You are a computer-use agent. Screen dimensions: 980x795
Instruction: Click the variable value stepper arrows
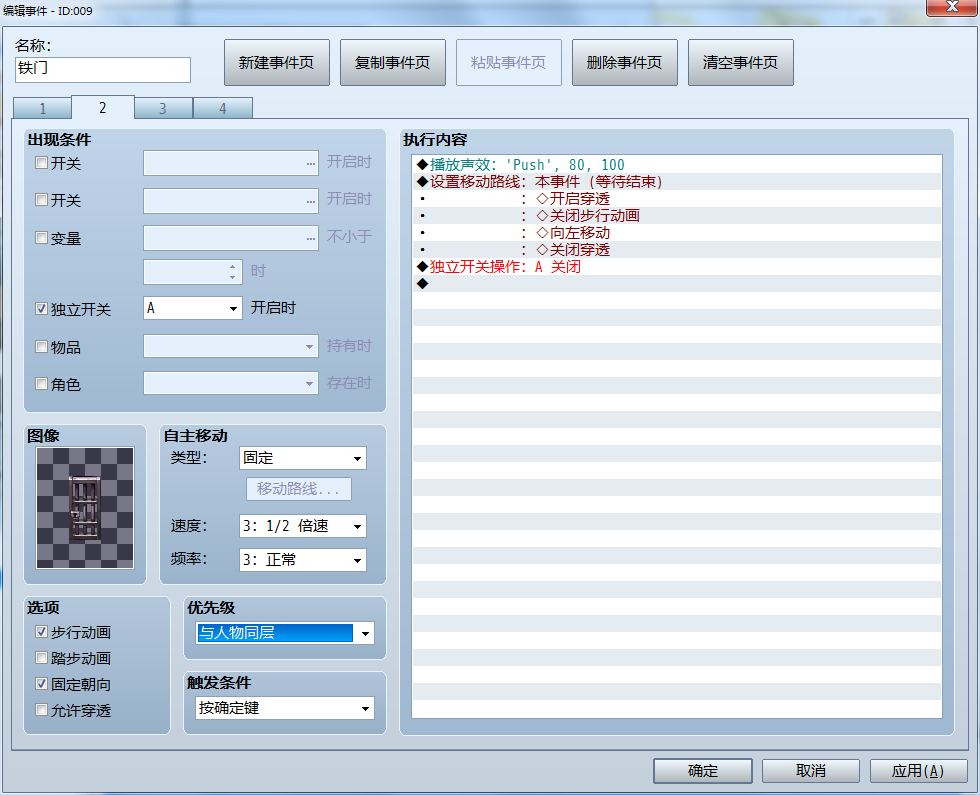232,271
